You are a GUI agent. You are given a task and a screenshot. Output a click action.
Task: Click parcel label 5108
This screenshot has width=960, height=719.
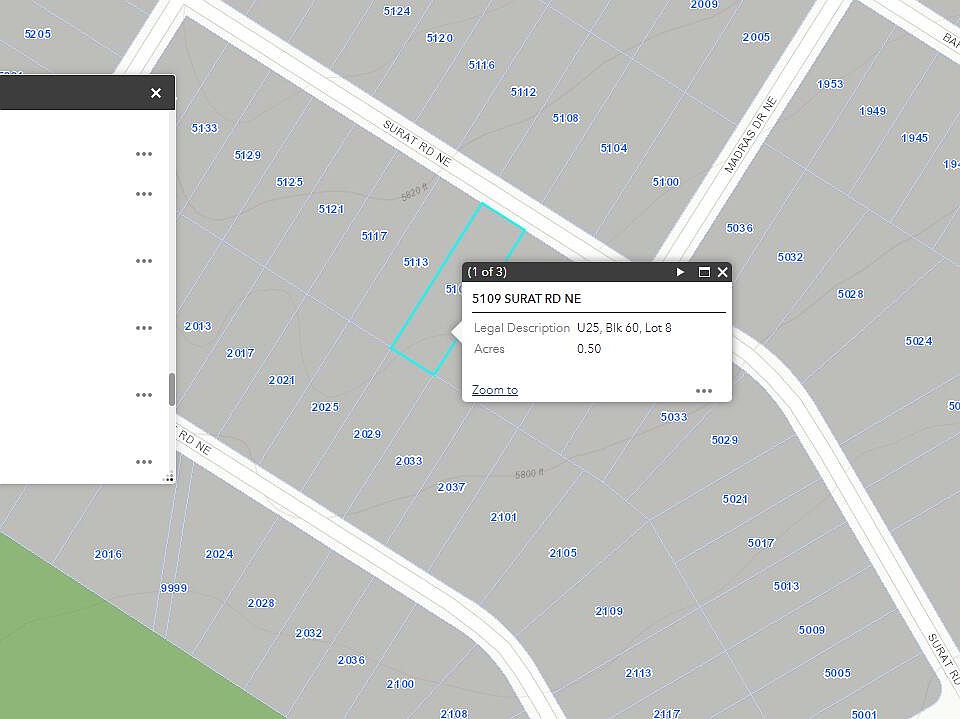pos(566,118)
